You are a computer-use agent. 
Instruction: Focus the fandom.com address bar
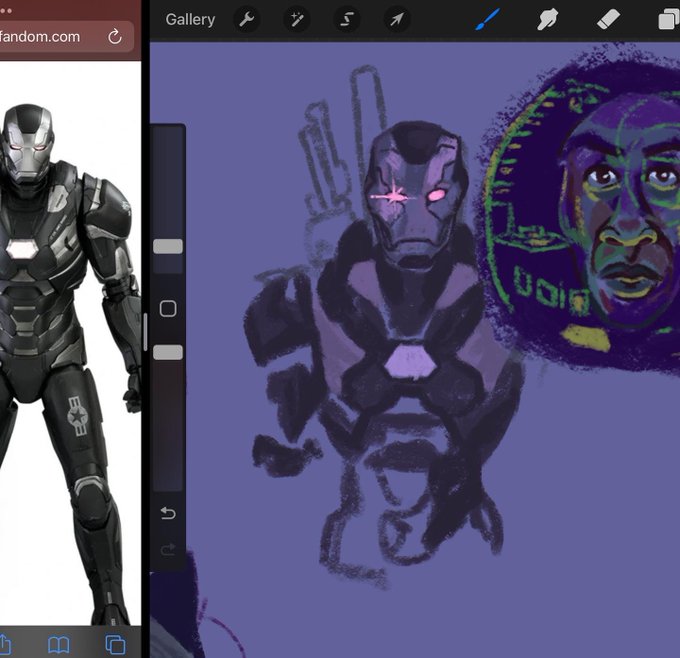[65, 37]
